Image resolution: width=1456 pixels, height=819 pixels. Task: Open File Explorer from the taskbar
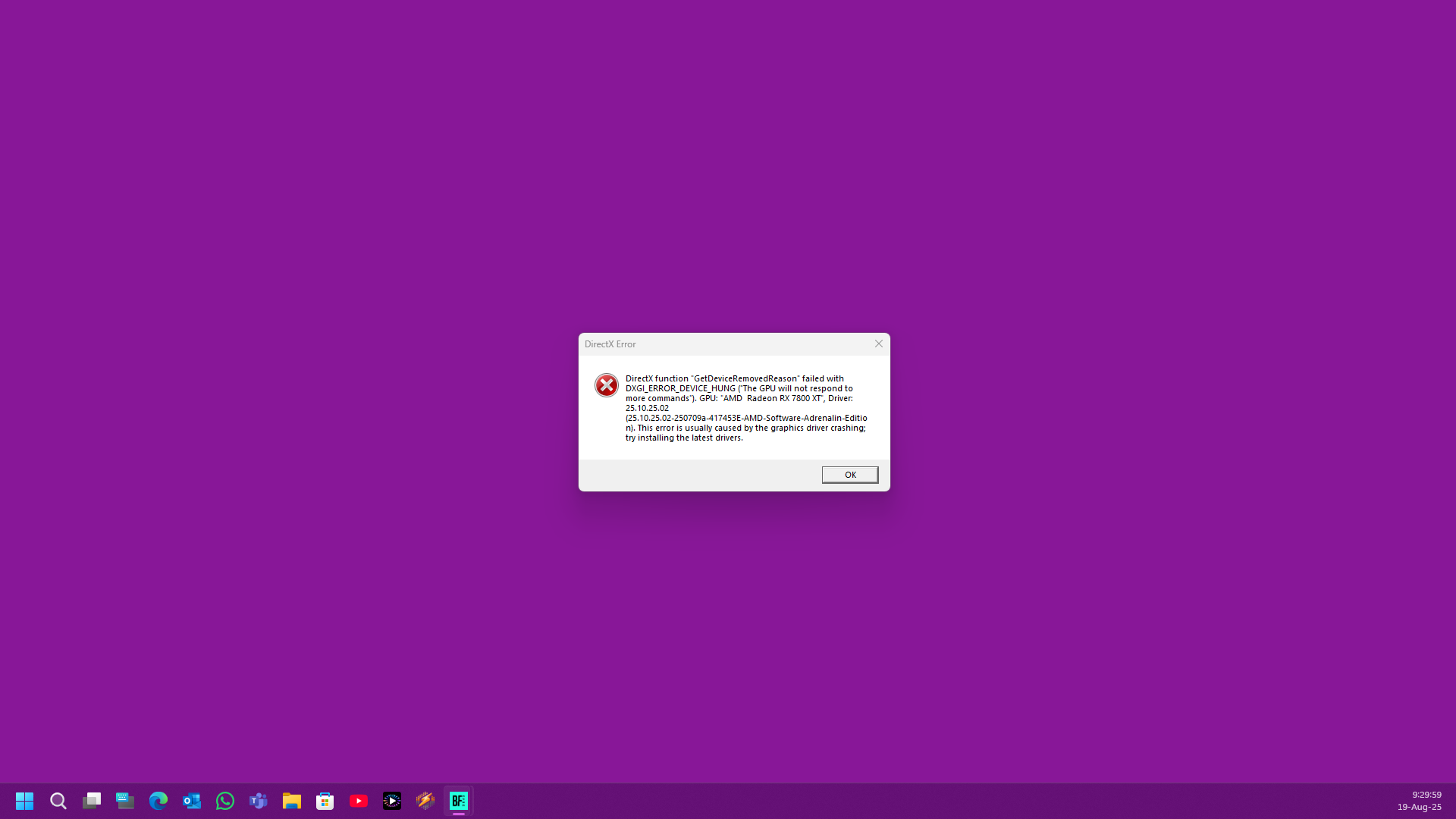coord(292,801)
